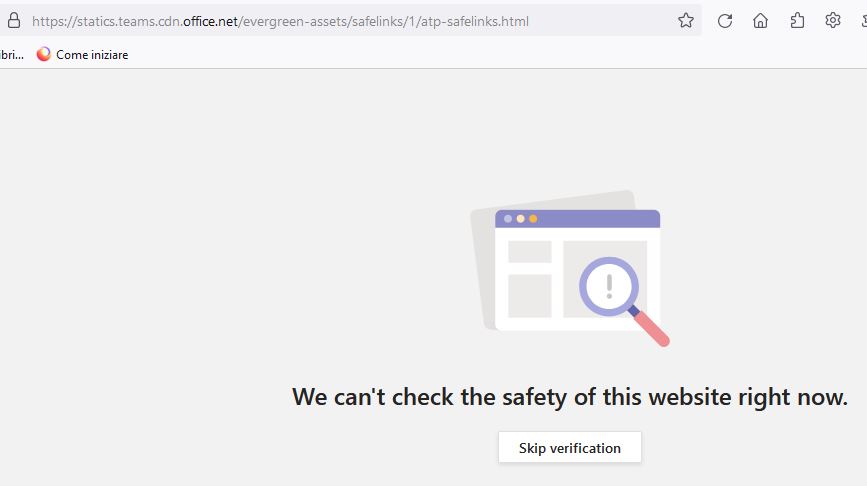Open the truncated "bri..." bookmark
The width and height of the screenshot is (867, 486).
tap(12, 55)
